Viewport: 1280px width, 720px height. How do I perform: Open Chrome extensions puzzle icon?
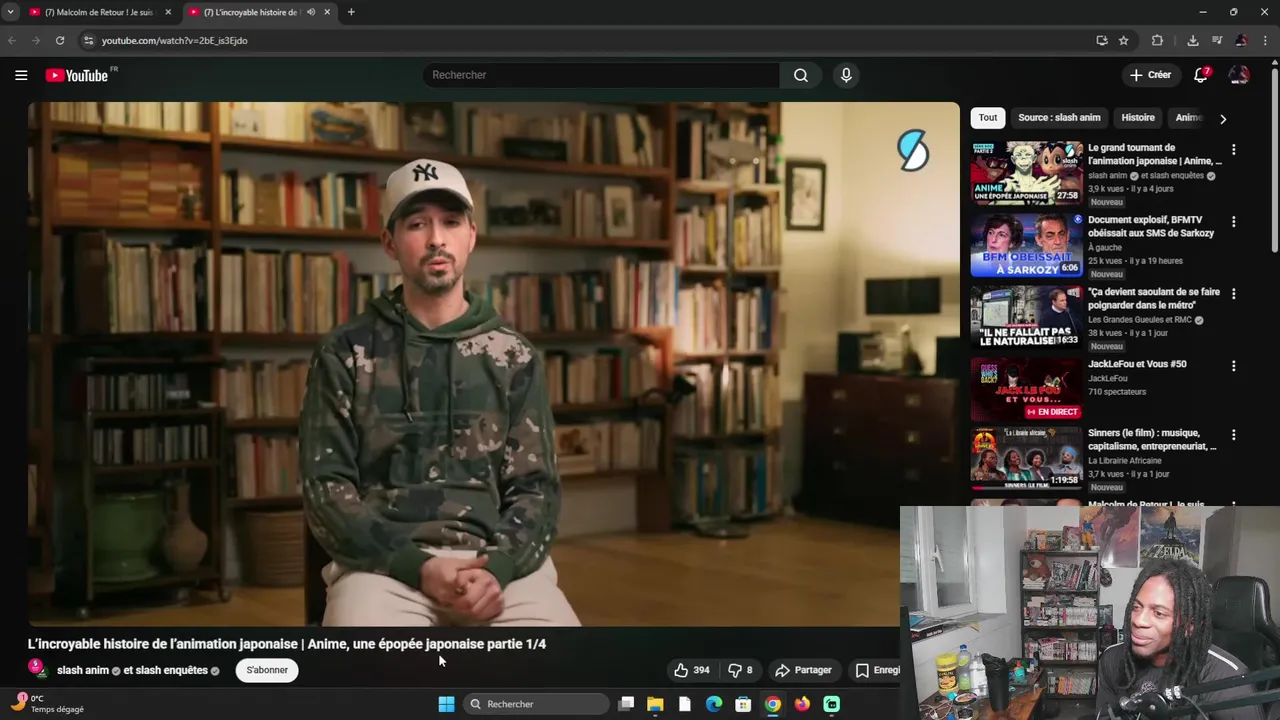click(x=1157, y=40)
